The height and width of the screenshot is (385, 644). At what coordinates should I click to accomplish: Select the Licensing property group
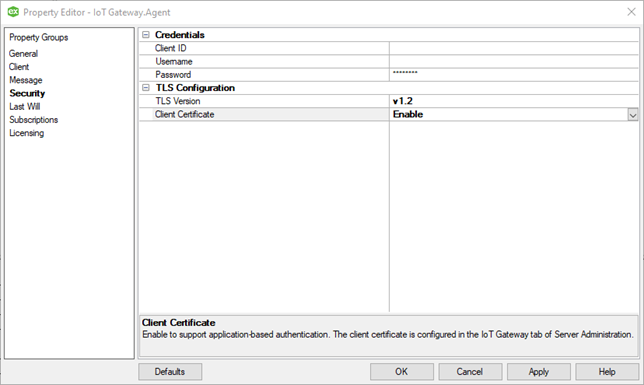click(x=26, y=133)
